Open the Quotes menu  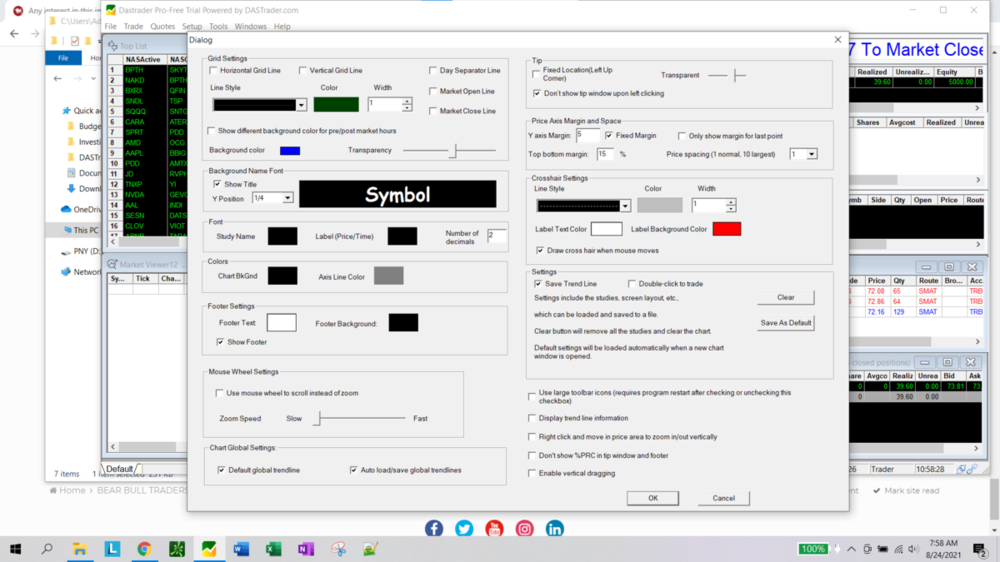coord(163,26)
